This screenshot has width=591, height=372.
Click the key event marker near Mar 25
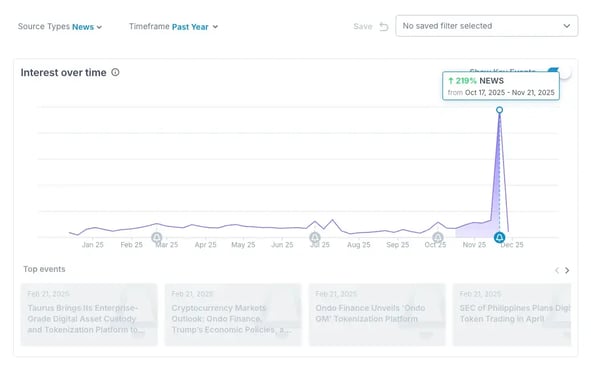[x=157, y=237]
